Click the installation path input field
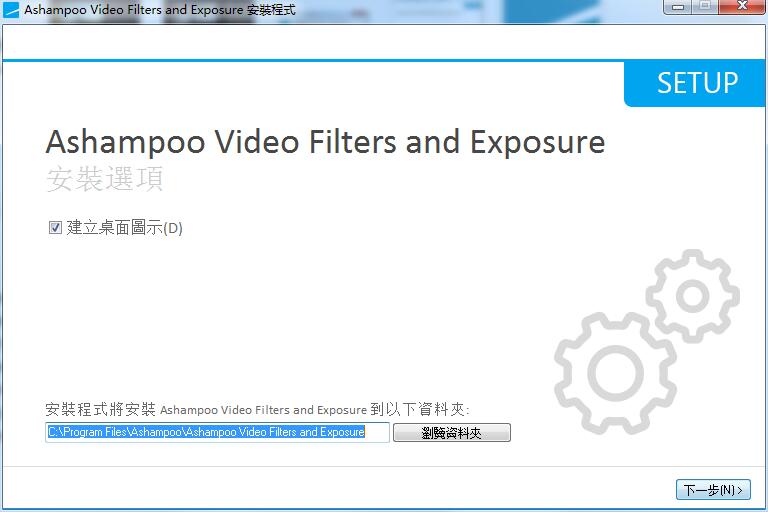The width and height of the screenshot is (768, 512). [x=217, y=432]
